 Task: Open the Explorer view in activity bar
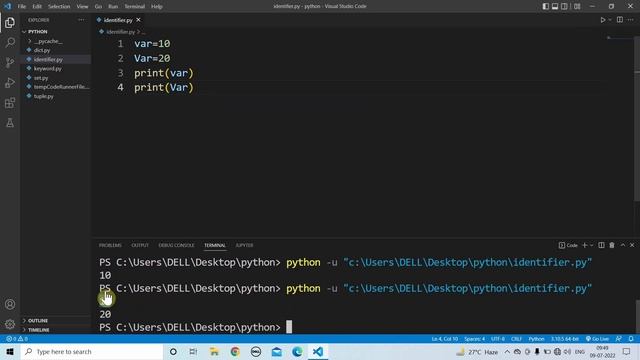coord(10,22)
